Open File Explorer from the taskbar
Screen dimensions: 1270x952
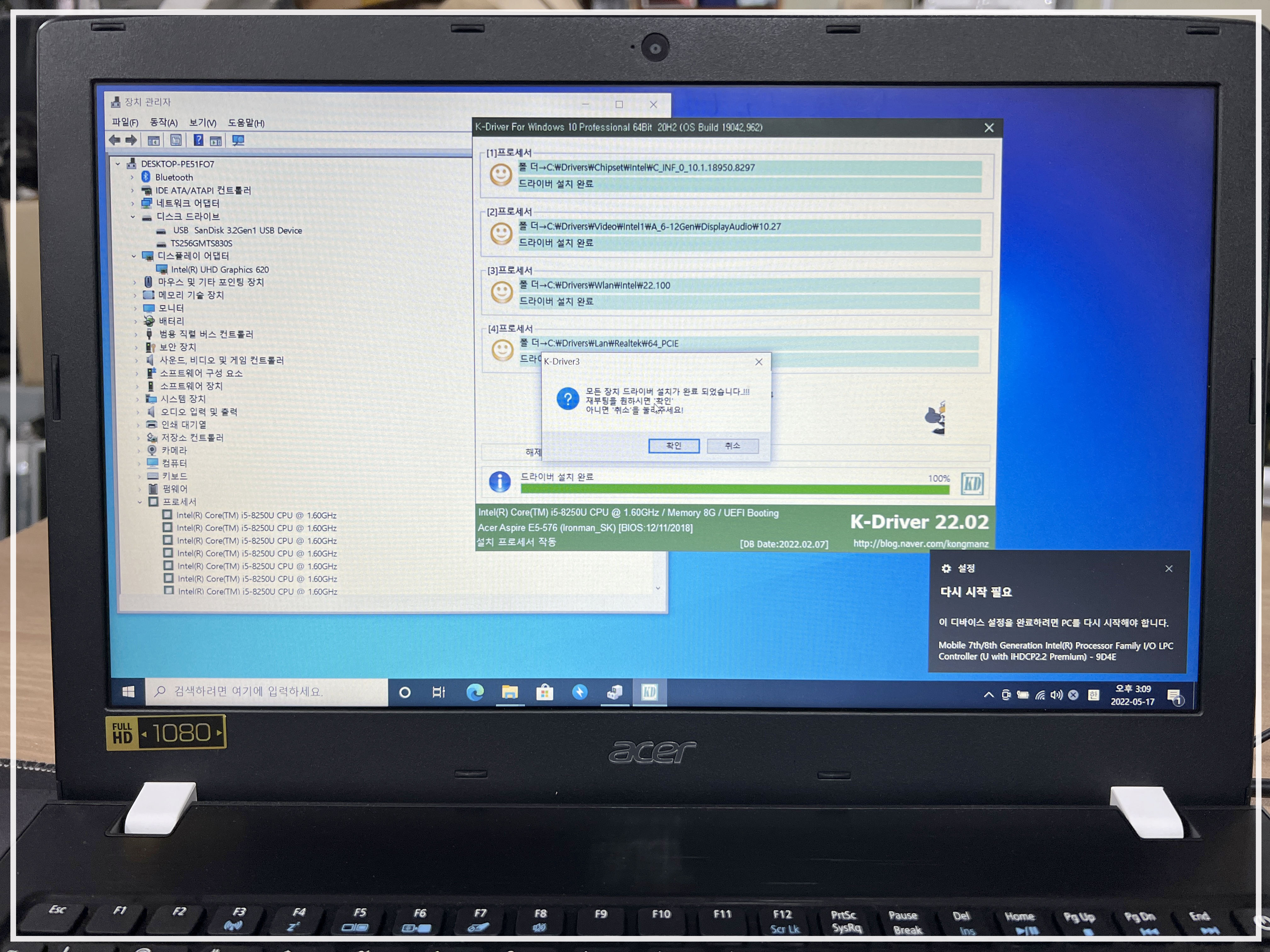(510, 693)
